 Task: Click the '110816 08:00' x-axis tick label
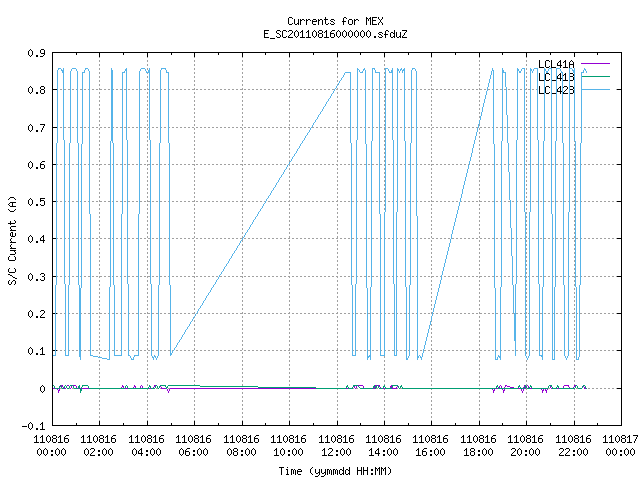pos(241,445)
